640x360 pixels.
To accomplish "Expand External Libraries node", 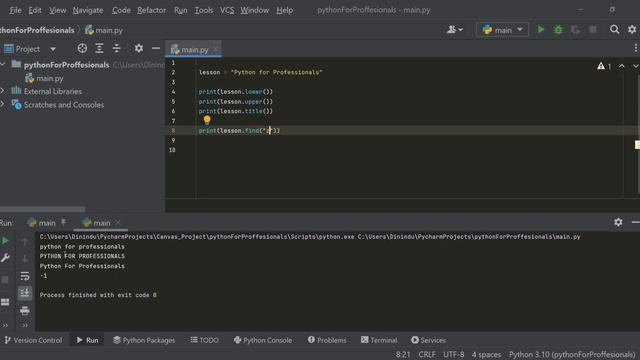I will tap(2, 91).
